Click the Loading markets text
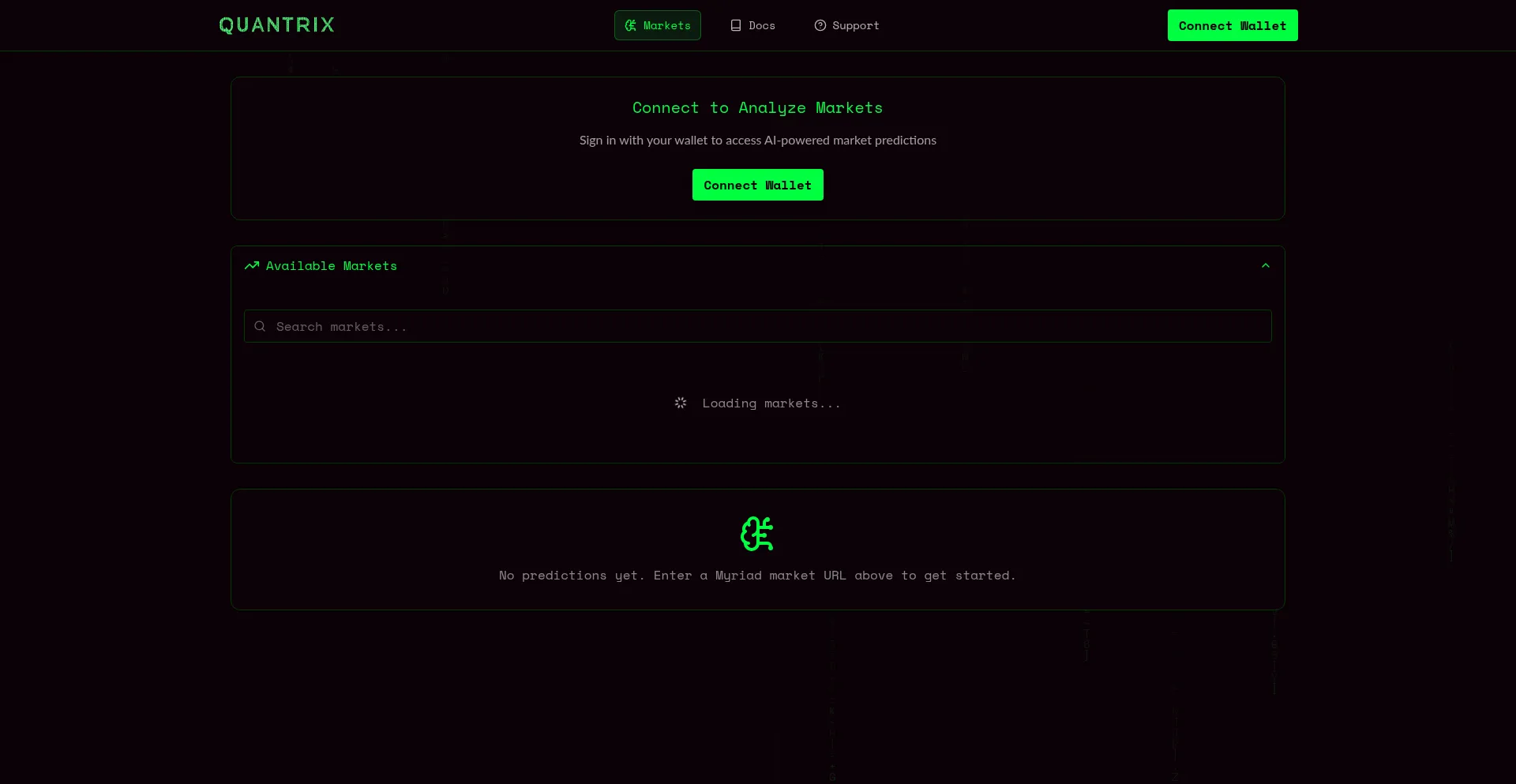 771,403
